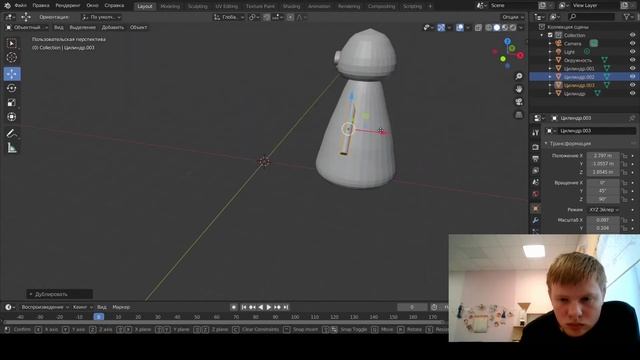Open the viewport Объект menu
Viewport: 640px width, 360px height.
tap(138, 27)
